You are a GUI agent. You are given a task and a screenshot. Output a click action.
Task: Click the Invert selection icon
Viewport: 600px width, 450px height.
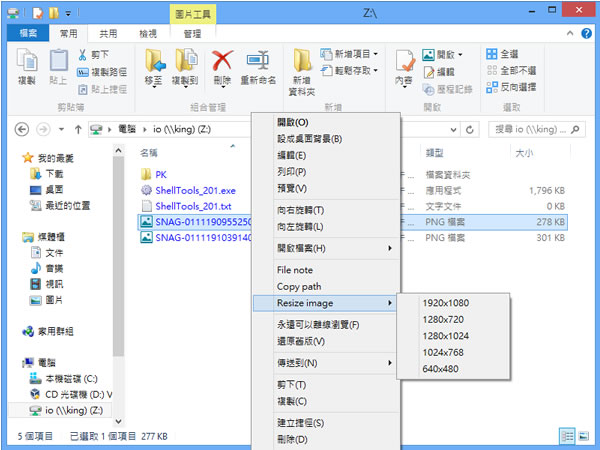click(491, 87)
